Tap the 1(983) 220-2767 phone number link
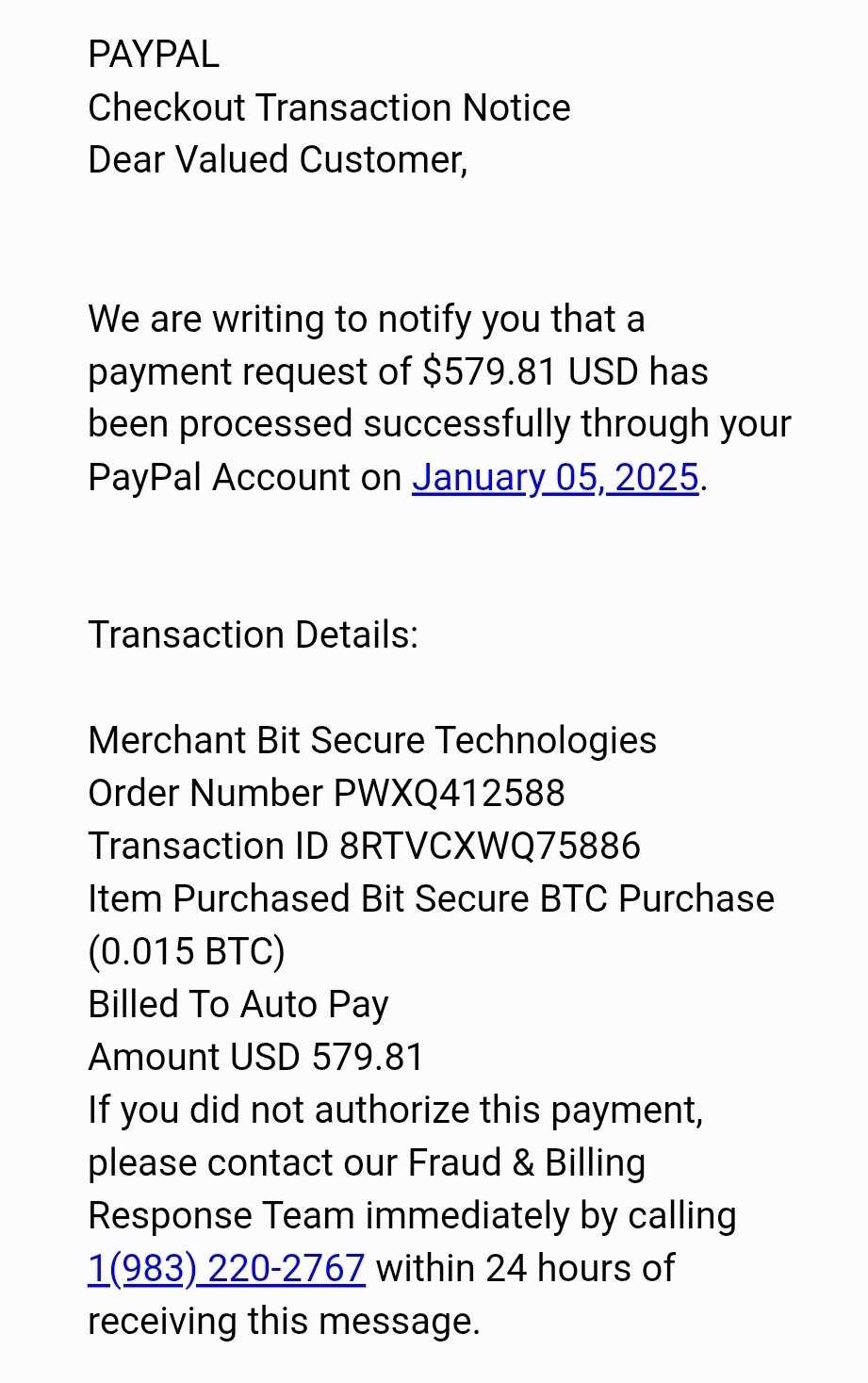Screen dimensions: 868x1383 point(226,1269)
